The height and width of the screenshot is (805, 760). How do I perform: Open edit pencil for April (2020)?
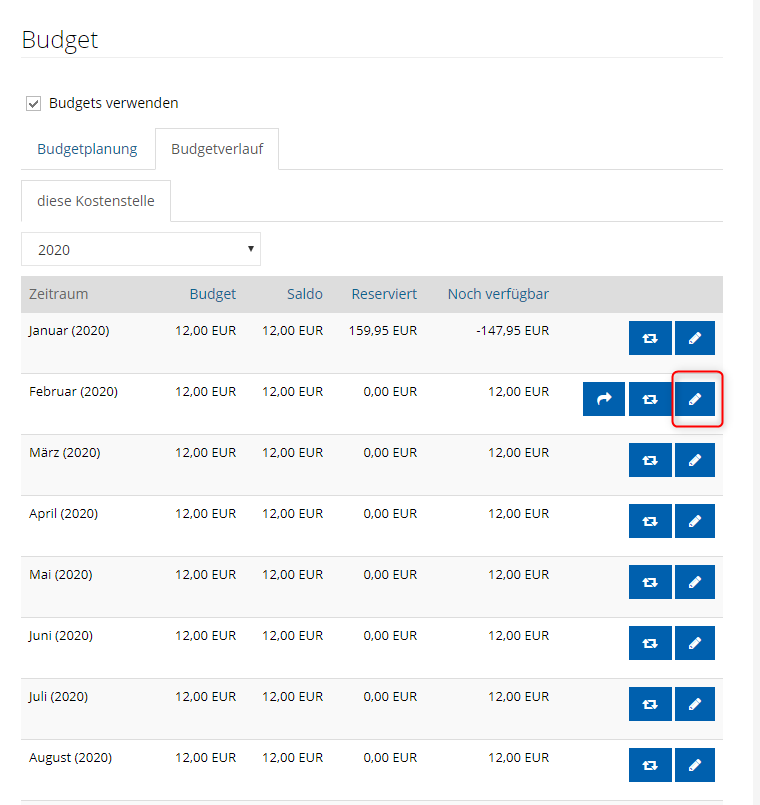[695, 521]
